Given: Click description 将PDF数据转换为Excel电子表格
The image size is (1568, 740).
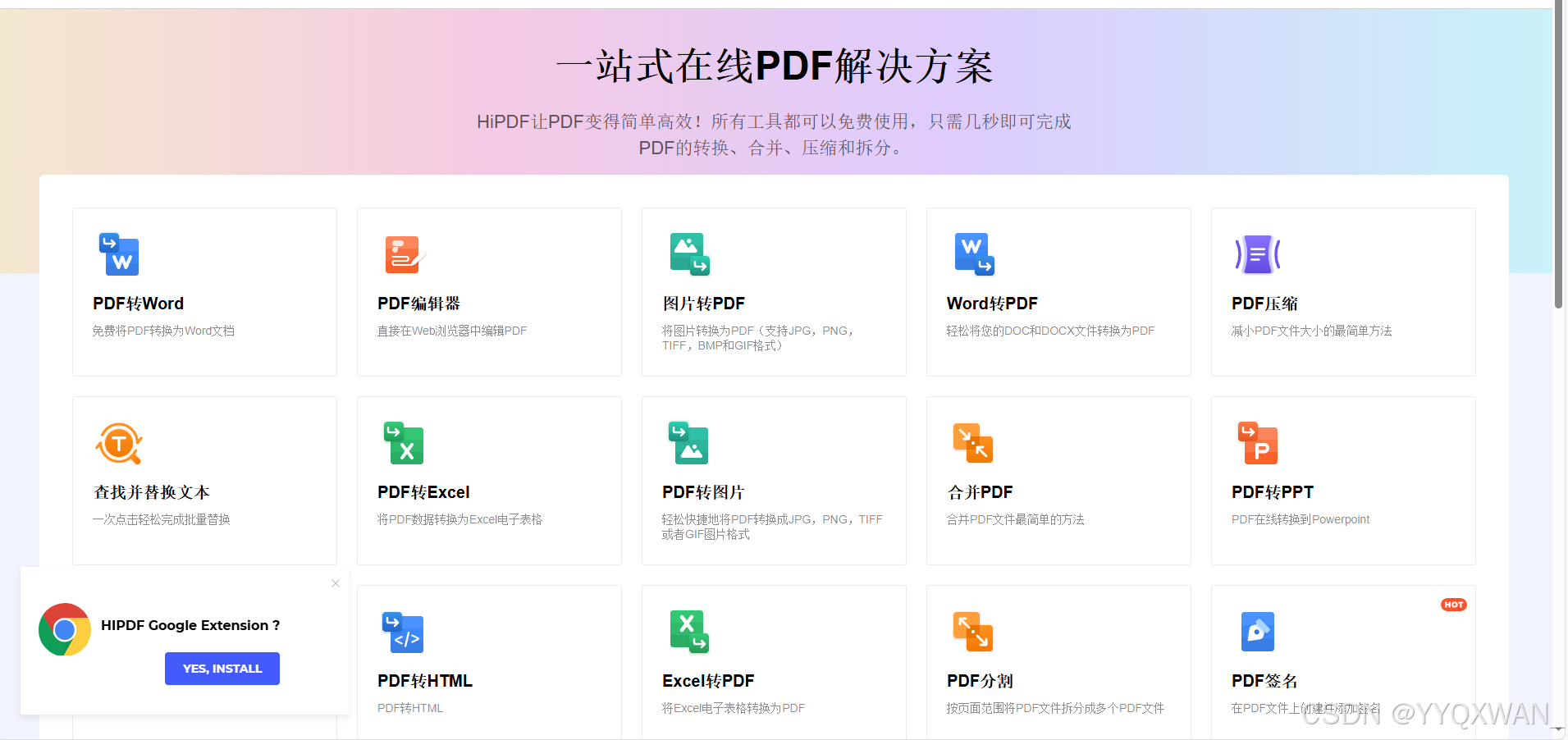Looking at the screenshot, I should (459, 519).
